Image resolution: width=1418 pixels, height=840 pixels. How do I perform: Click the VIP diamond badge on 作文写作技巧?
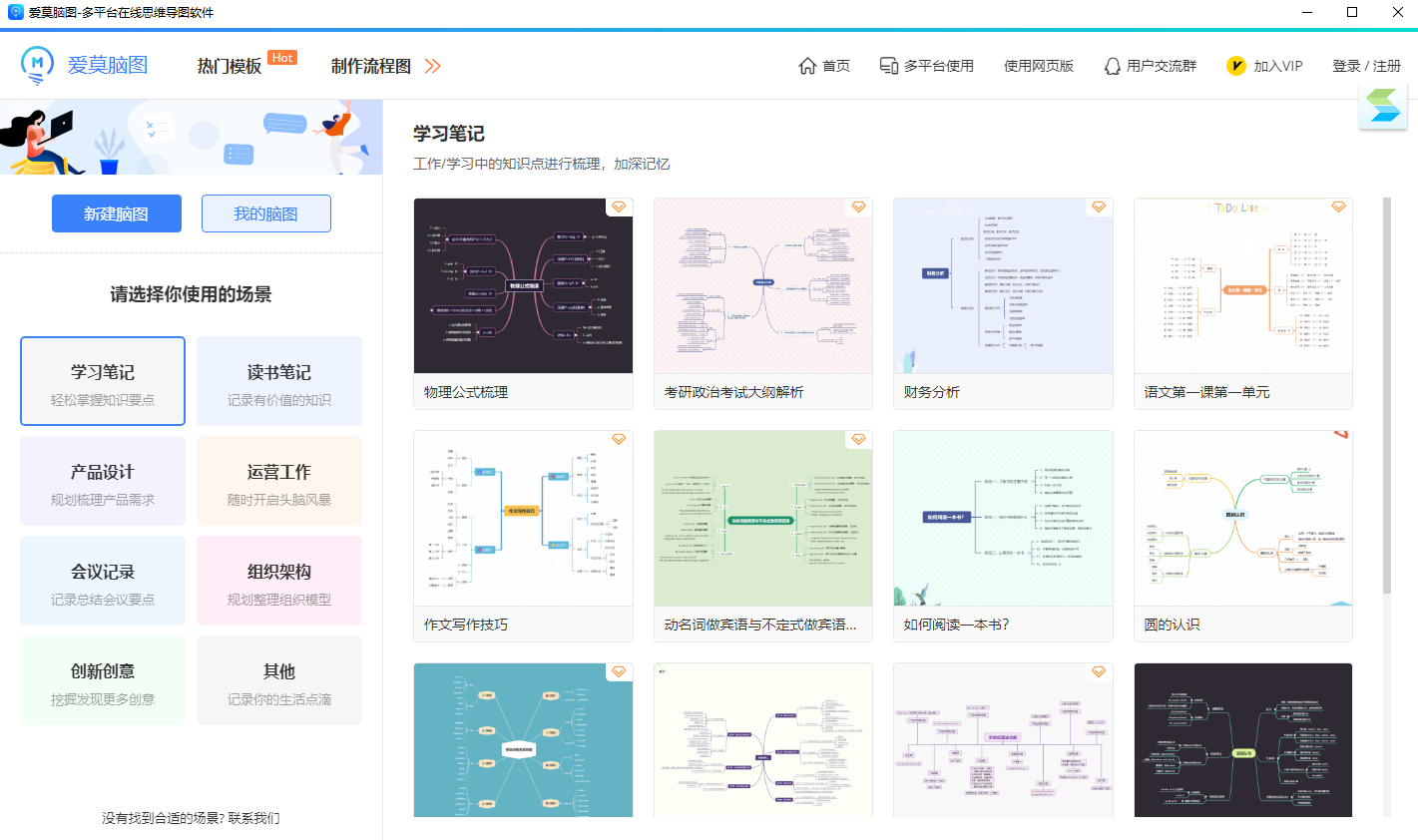tap(620, 438)
